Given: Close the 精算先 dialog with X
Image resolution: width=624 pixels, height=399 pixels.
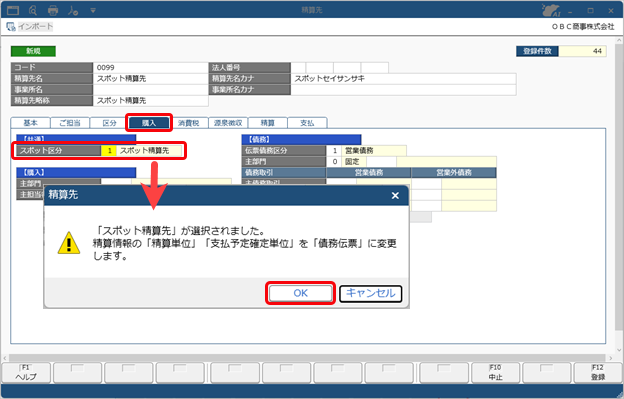Looking at the screenshot, I should coord(395,195).
